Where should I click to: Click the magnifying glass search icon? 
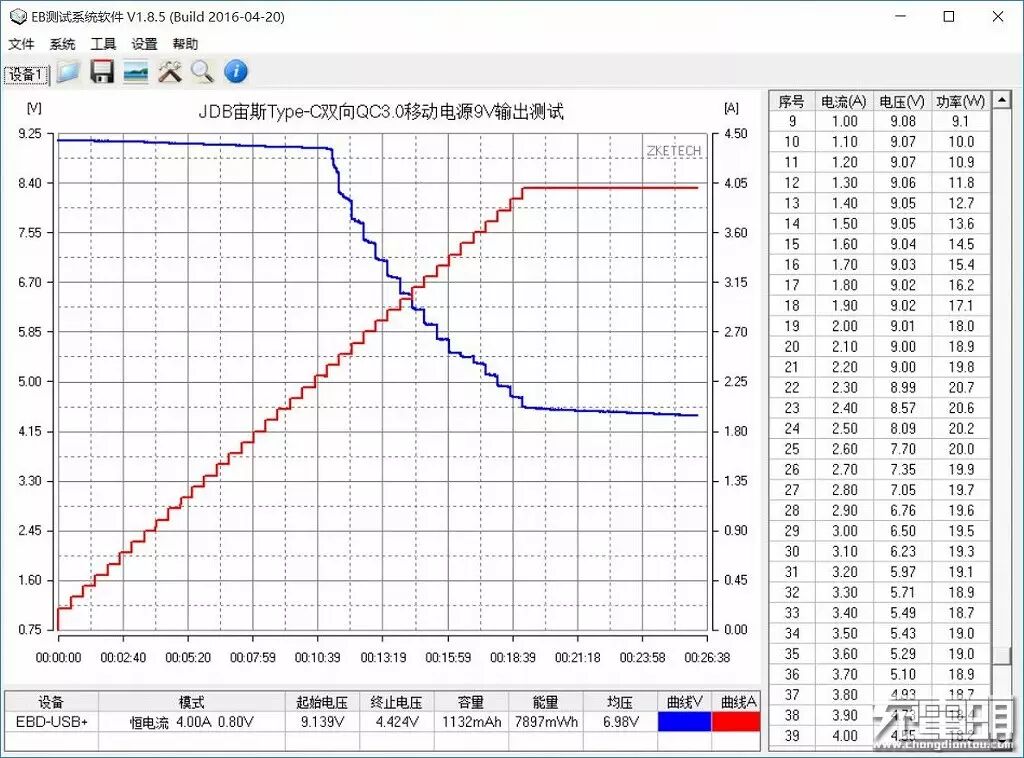(202, 71)
